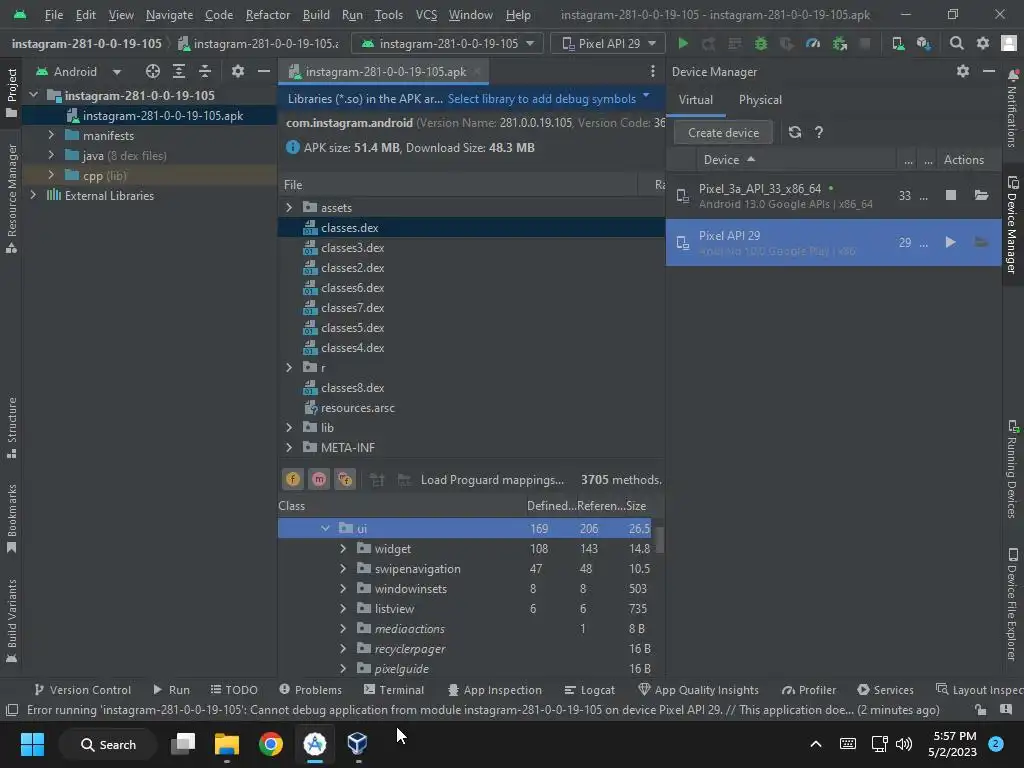Image resolution: width=1024 pixels, height=768 pixels.
Task: Expand the swipenavigation package
Action: click(x=343, y=569)
